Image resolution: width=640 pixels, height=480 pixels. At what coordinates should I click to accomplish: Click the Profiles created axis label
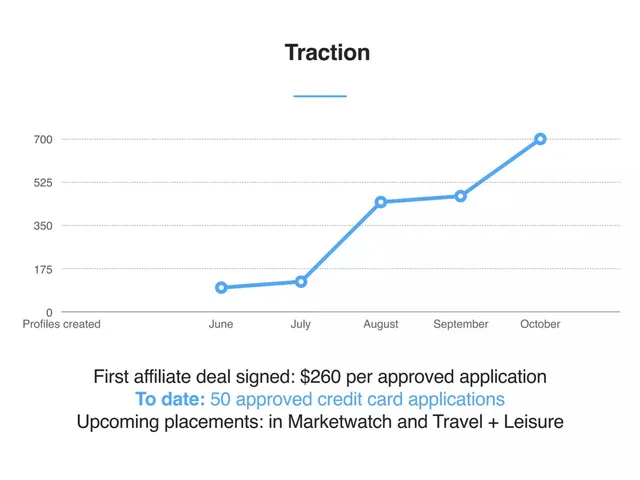pyautogui.click(x=62, y=324)
